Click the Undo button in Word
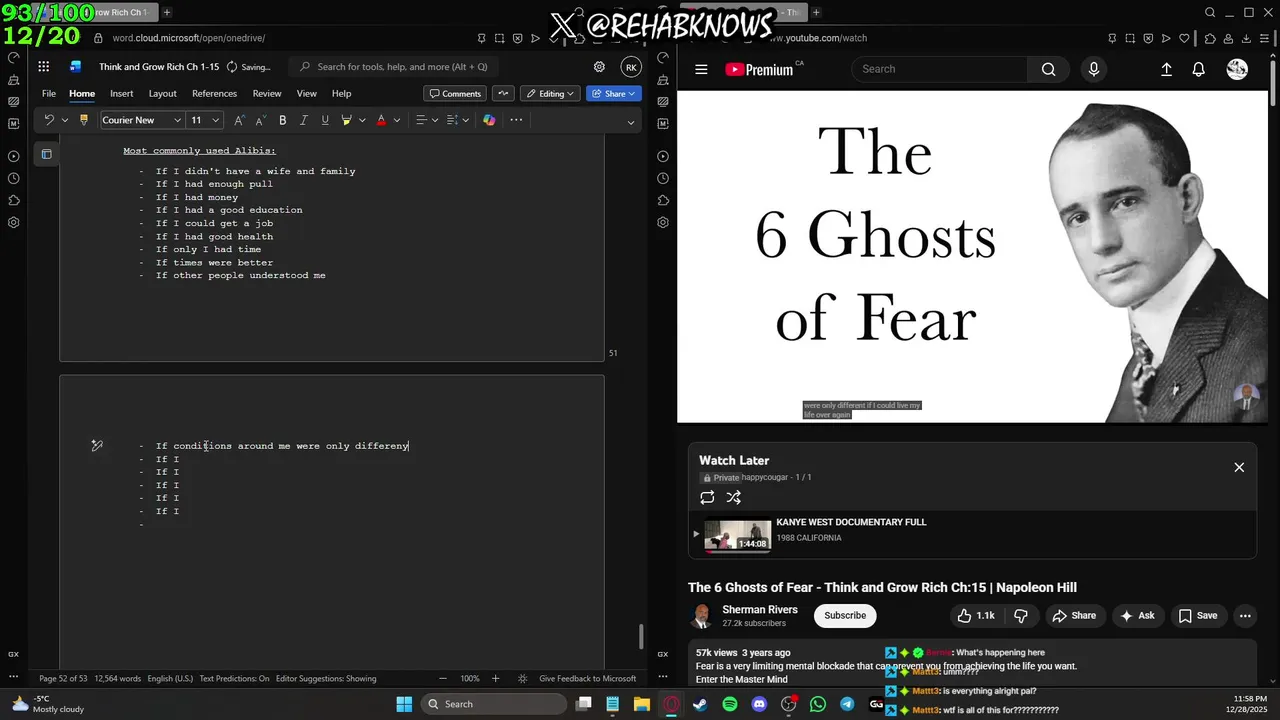This screenshot has width=1280, height=720. (x=49, y=120)
